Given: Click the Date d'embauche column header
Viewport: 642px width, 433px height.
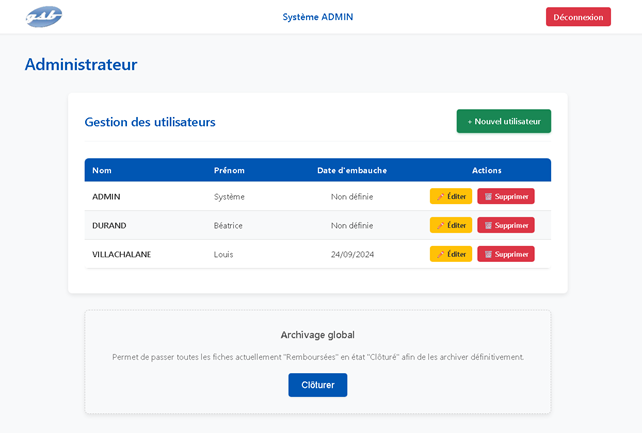Looking at the screenshot, I should tap(352, 170).
